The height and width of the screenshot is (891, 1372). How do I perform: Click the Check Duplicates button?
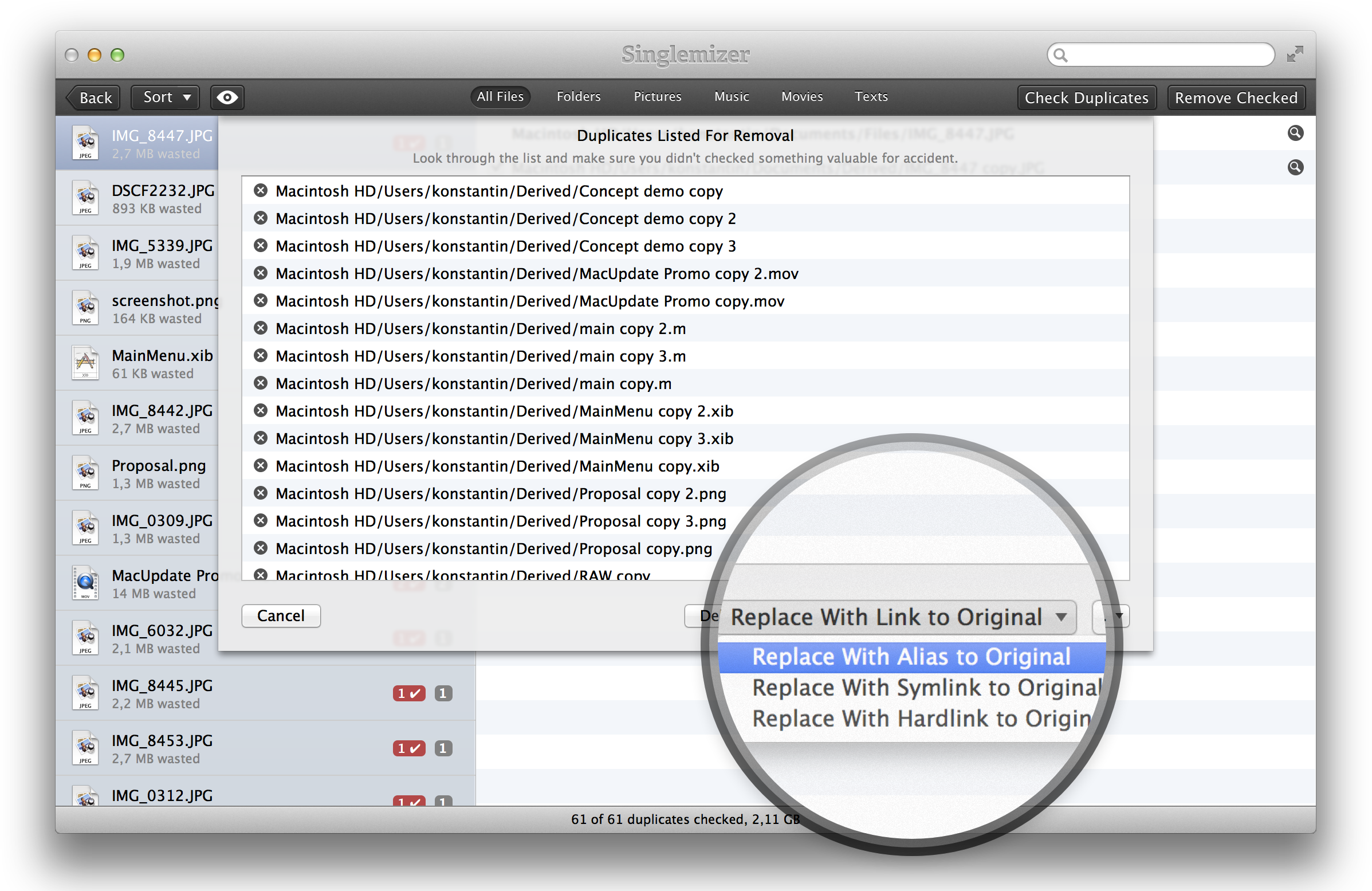(x=1086, y=97)
